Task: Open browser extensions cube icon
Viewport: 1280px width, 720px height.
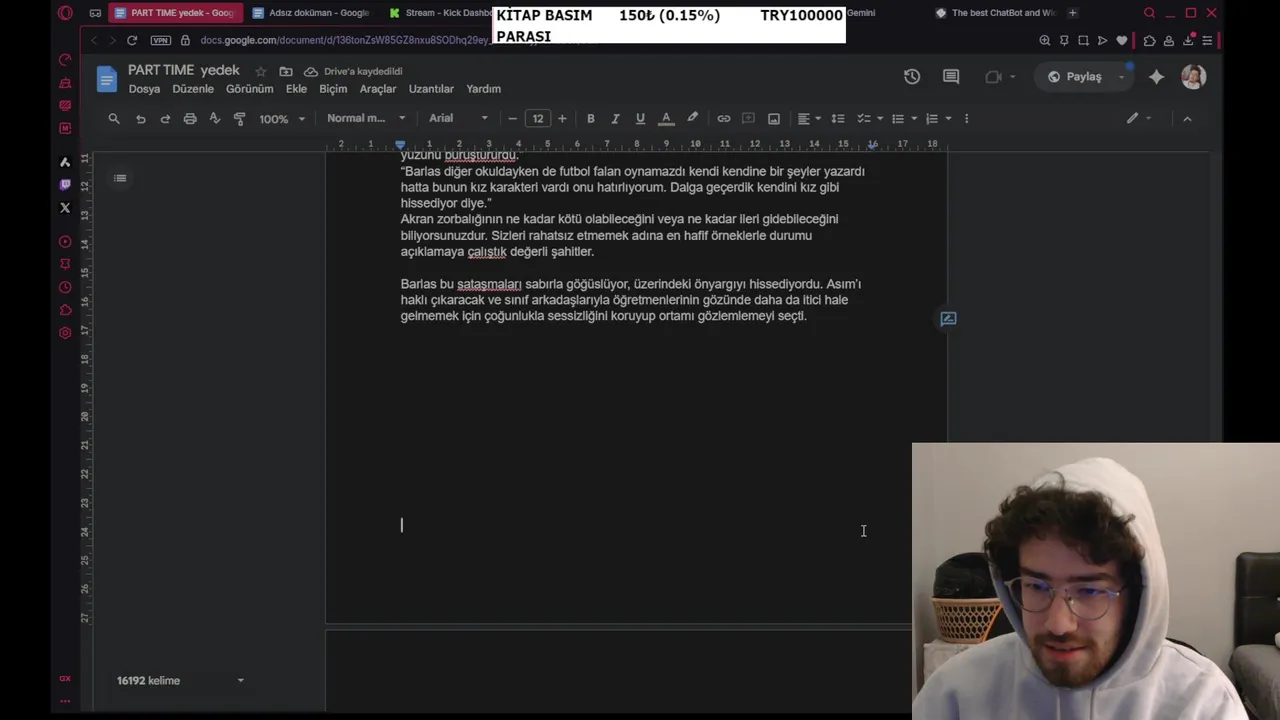Action: point(1149,40)
